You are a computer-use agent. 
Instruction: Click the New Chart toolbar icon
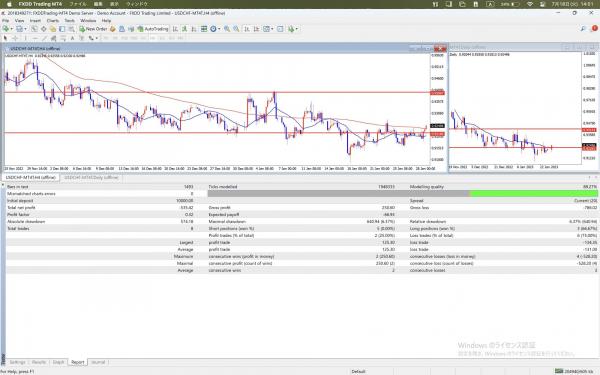pyautogui.click(x=6, y=29)
